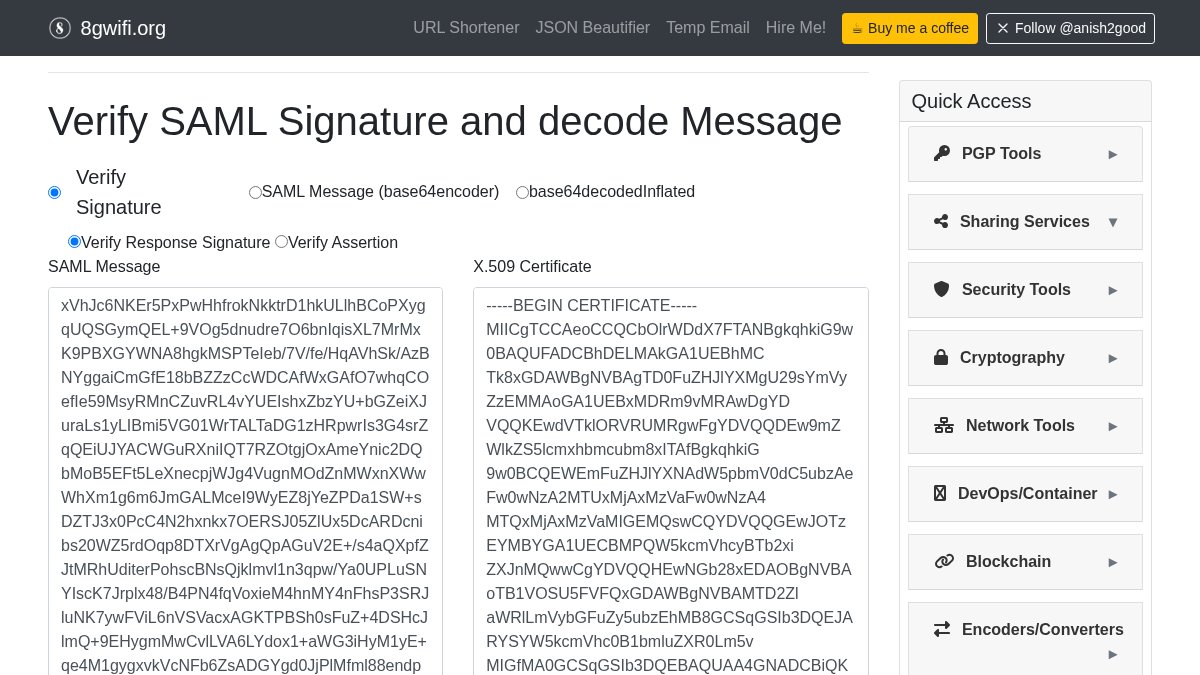Image resolution: width=1200 pixels, height=675 pixels.
Task: Click the DevOps/Container mobile icon
Action: click(x=940, y=493)
